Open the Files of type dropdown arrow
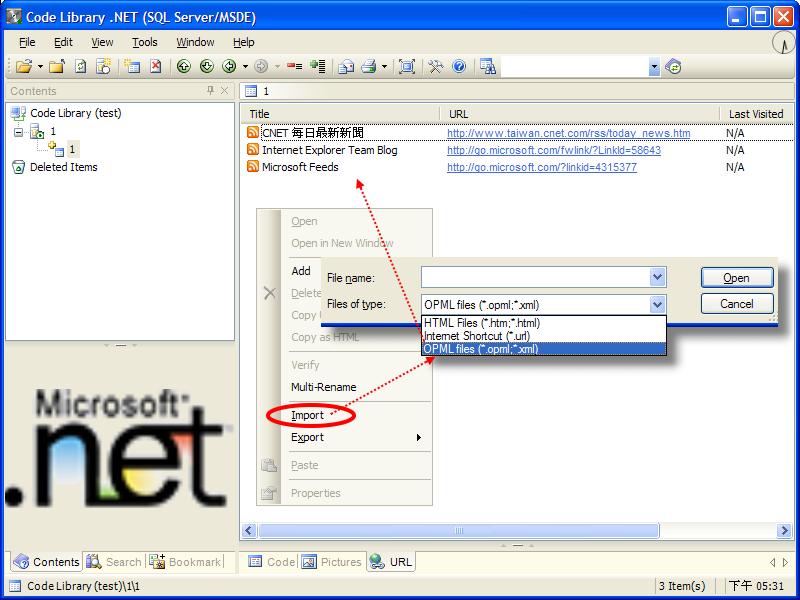 point(657,305)
